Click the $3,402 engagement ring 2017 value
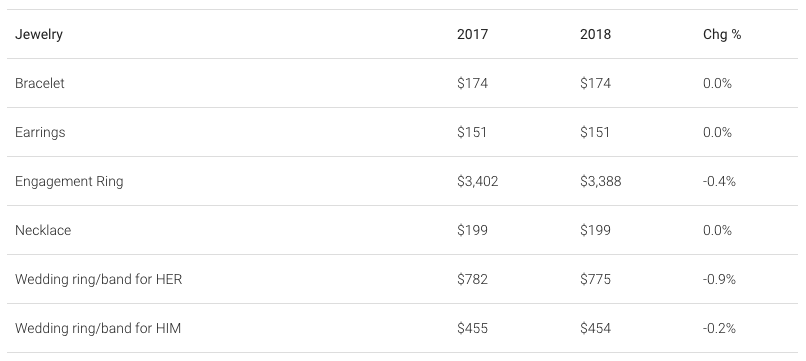The width and height of the screenshot is (806, 361). pyautogui.click(x=478, y=182)
